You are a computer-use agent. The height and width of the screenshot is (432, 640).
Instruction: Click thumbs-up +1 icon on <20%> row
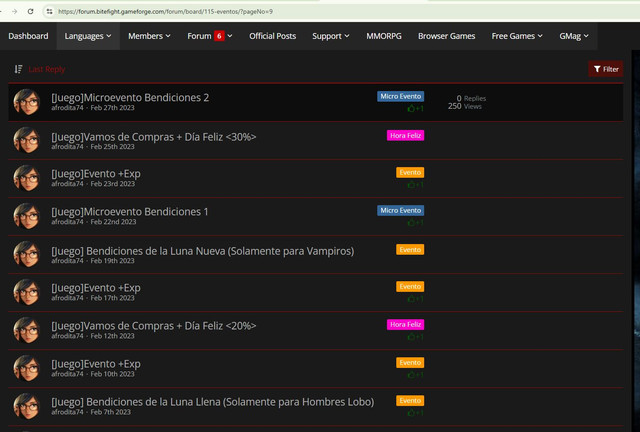pyautogui.click(x=416, y=337)
